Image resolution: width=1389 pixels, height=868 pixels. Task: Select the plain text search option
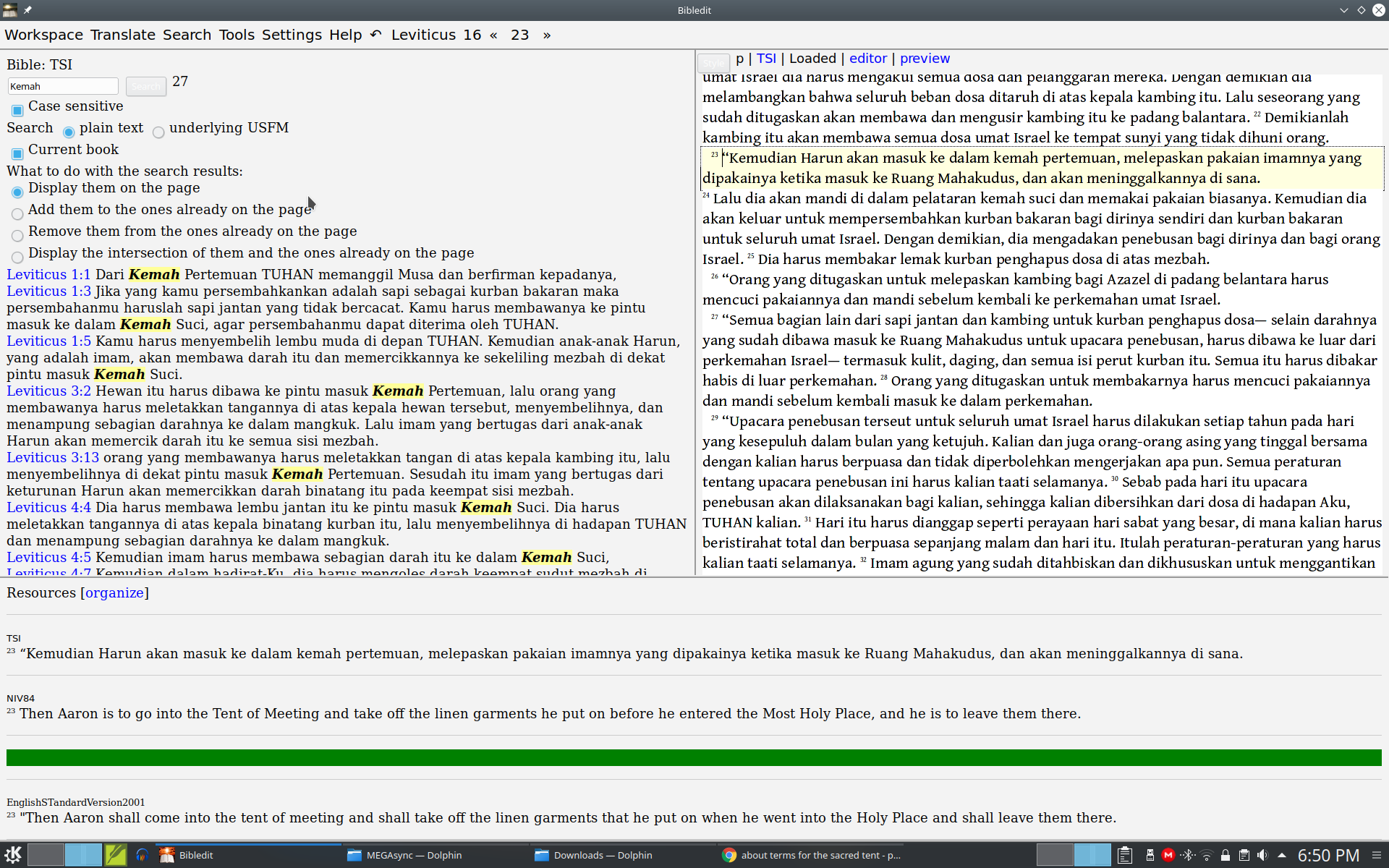69,132
